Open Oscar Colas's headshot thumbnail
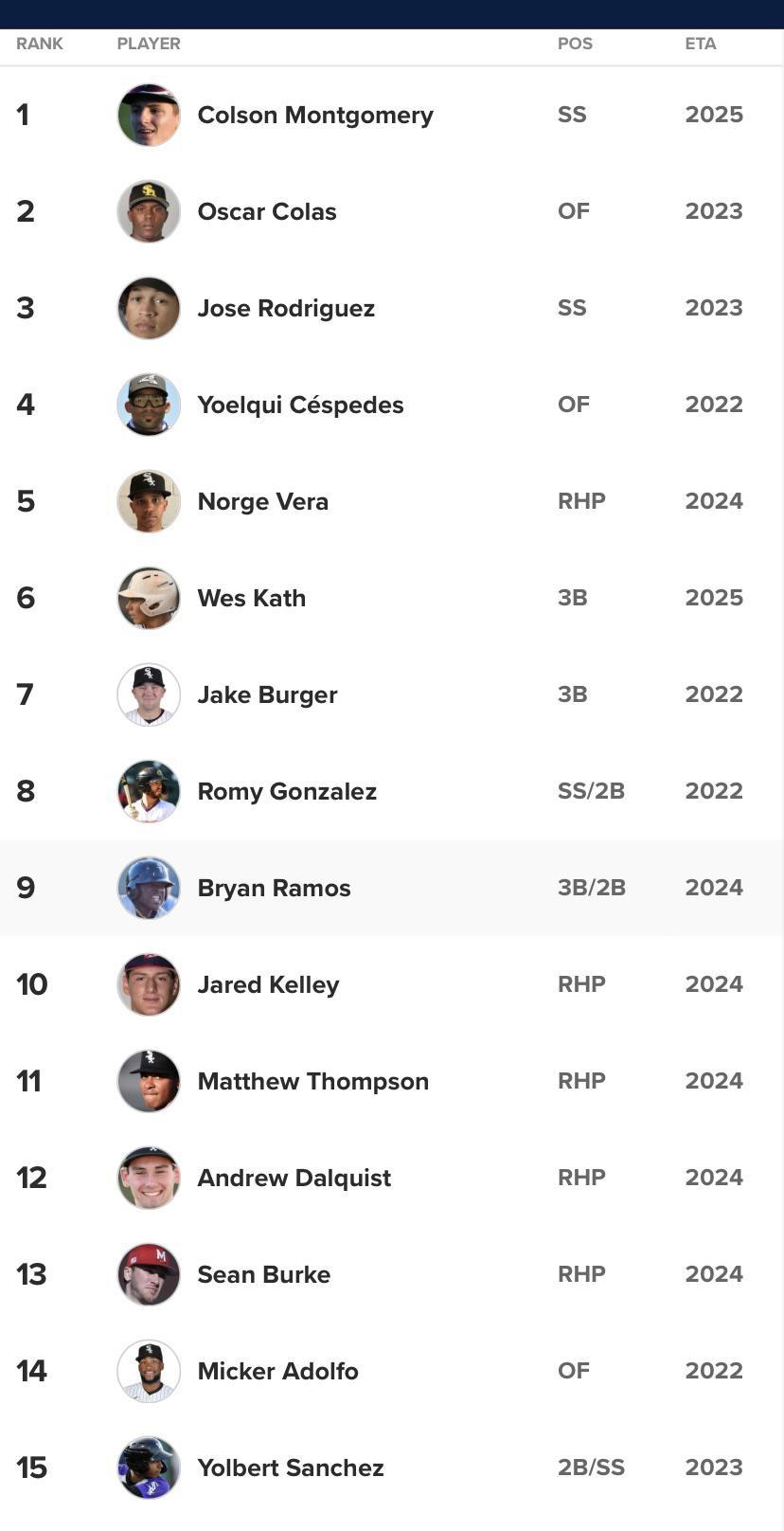The height and width of the screenshot is (1531, 784). click(x=149, y=211)
